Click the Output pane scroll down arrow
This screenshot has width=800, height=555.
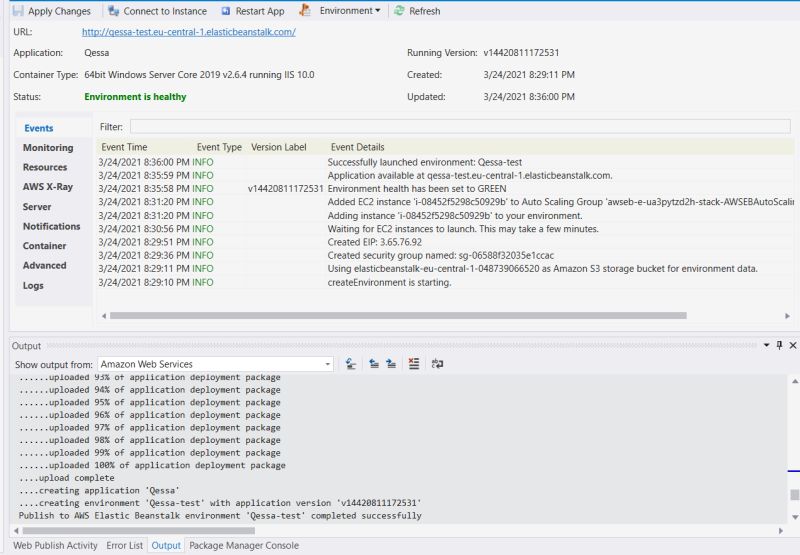click(x=794, y=517)
